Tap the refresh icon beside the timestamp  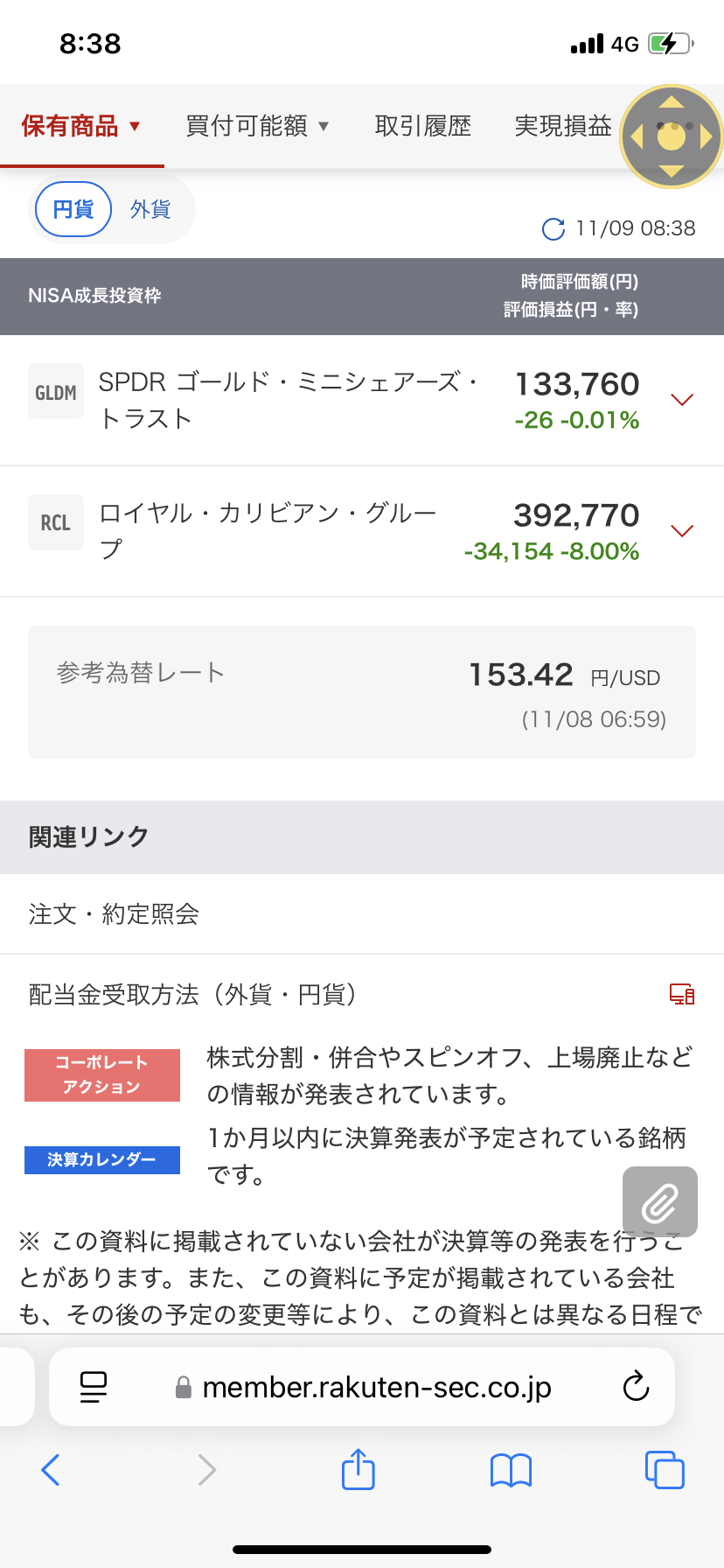553,229
